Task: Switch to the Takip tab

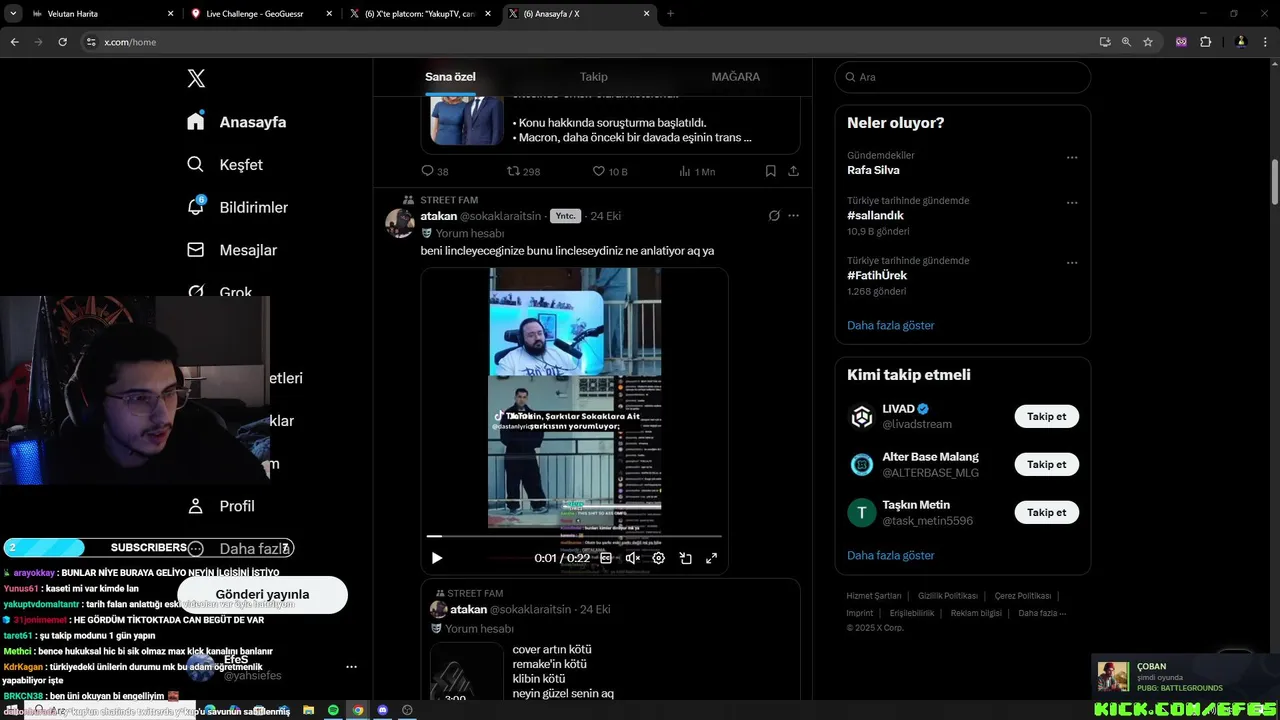Action: [x=594, y=77]
